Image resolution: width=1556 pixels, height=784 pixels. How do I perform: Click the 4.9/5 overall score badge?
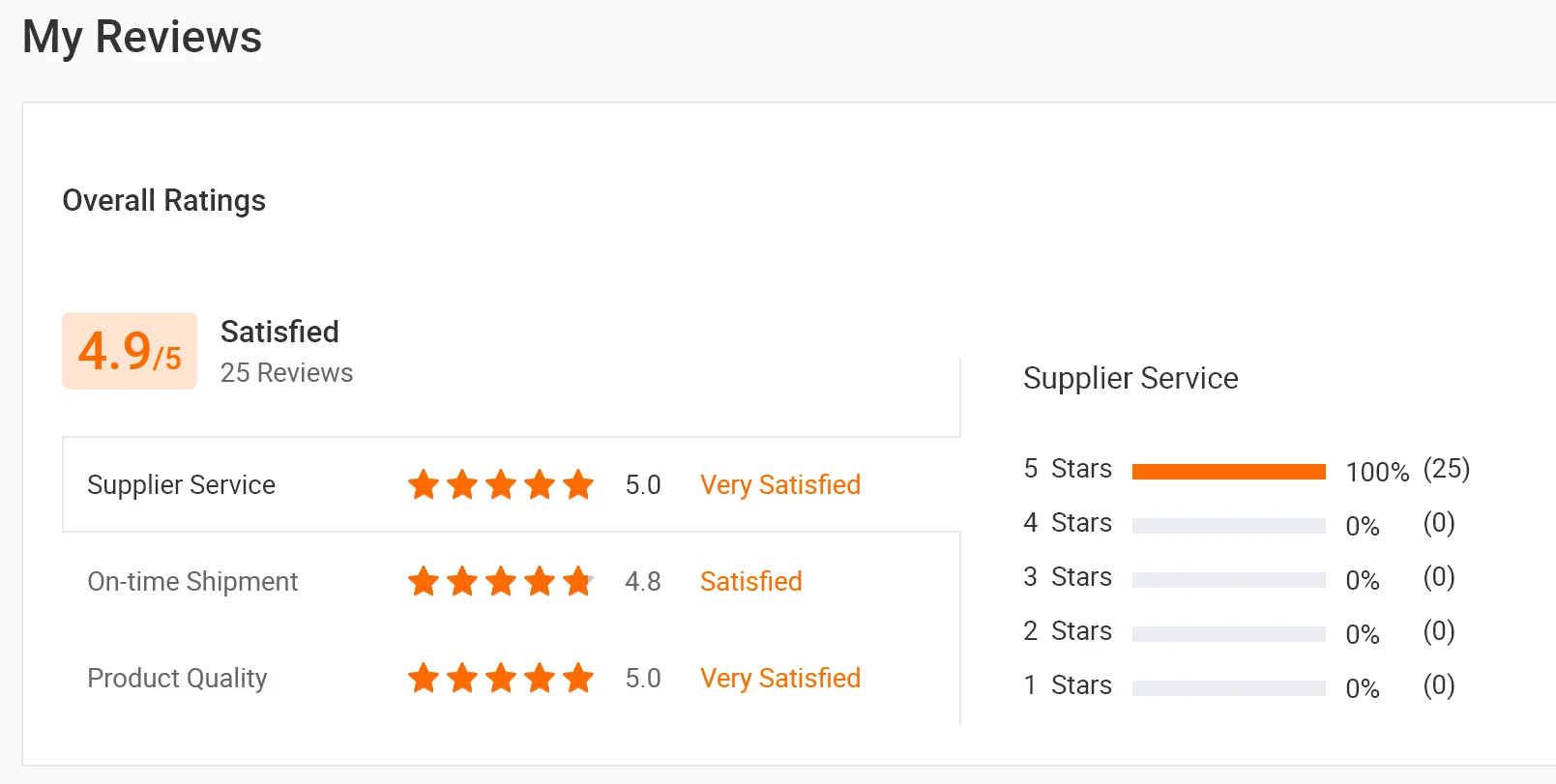pos(130,351)
